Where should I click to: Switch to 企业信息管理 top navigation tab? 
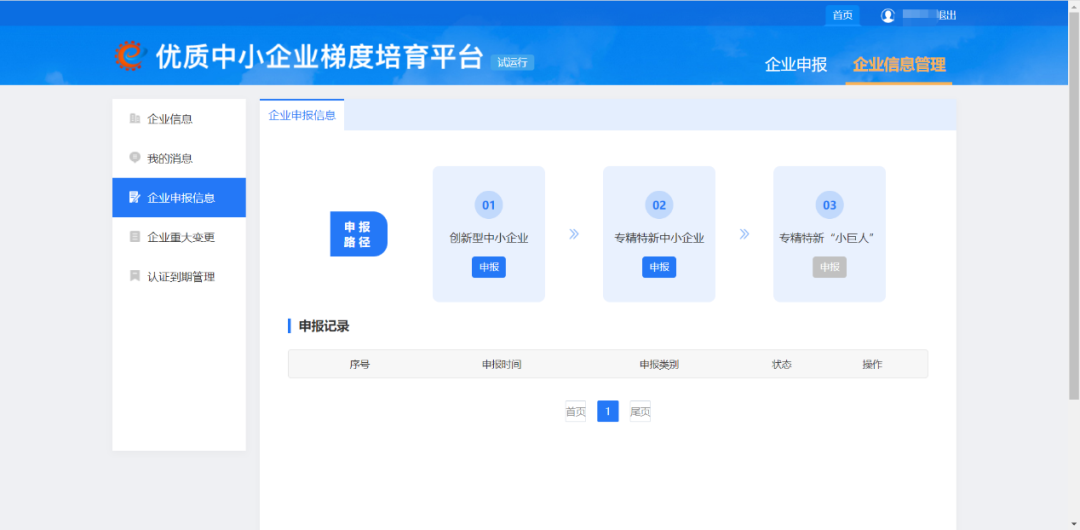coord(899,65)
